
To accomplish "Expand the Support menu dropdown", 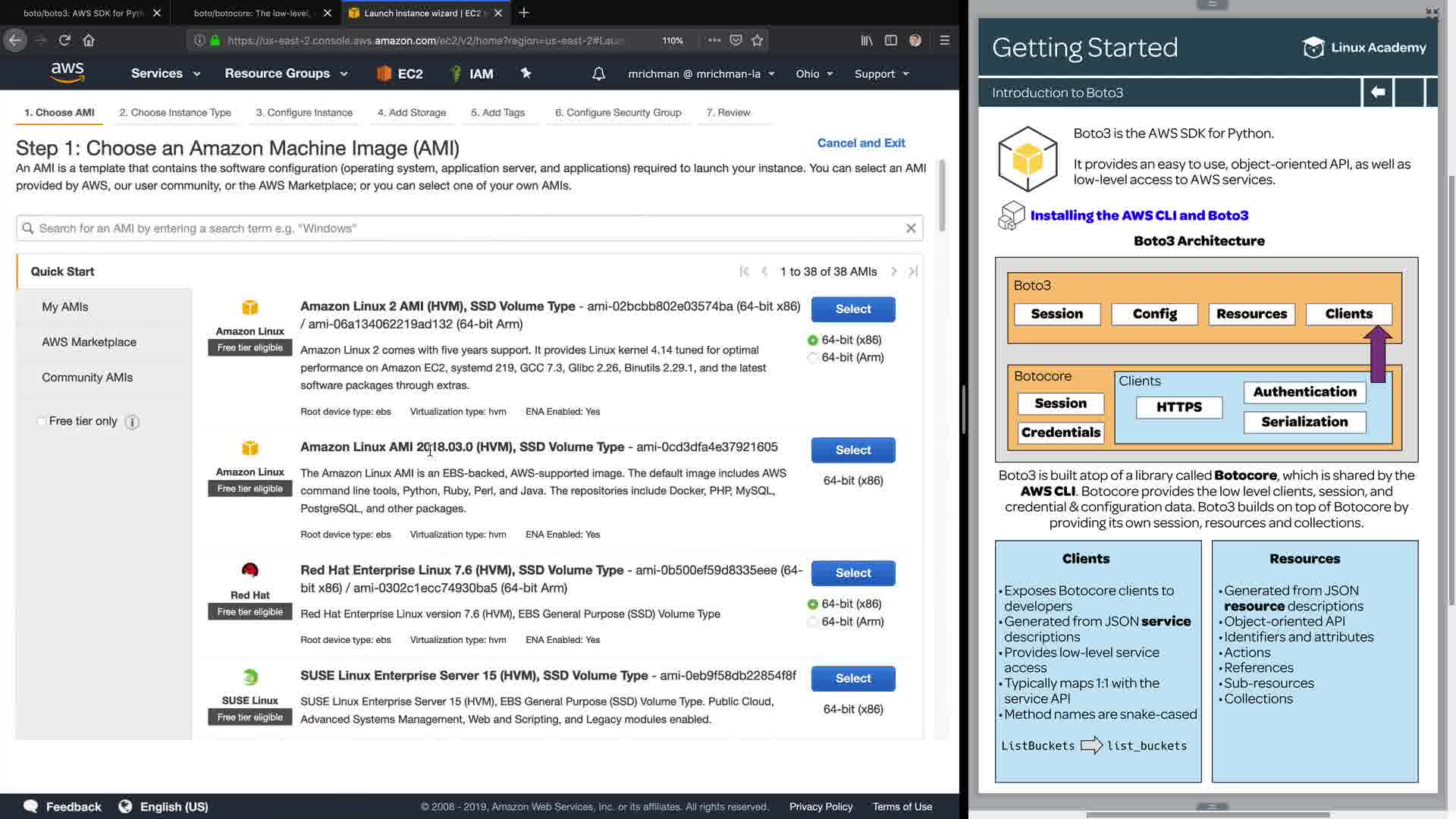I will (x=881, y=74).
